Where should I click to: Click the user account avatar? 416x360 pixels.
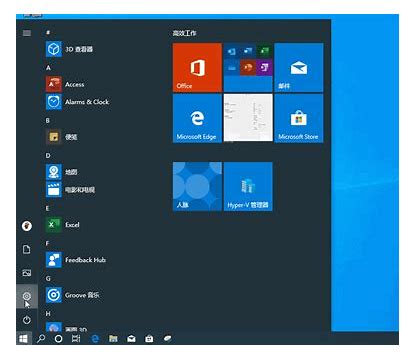click(x=27, y=226)
